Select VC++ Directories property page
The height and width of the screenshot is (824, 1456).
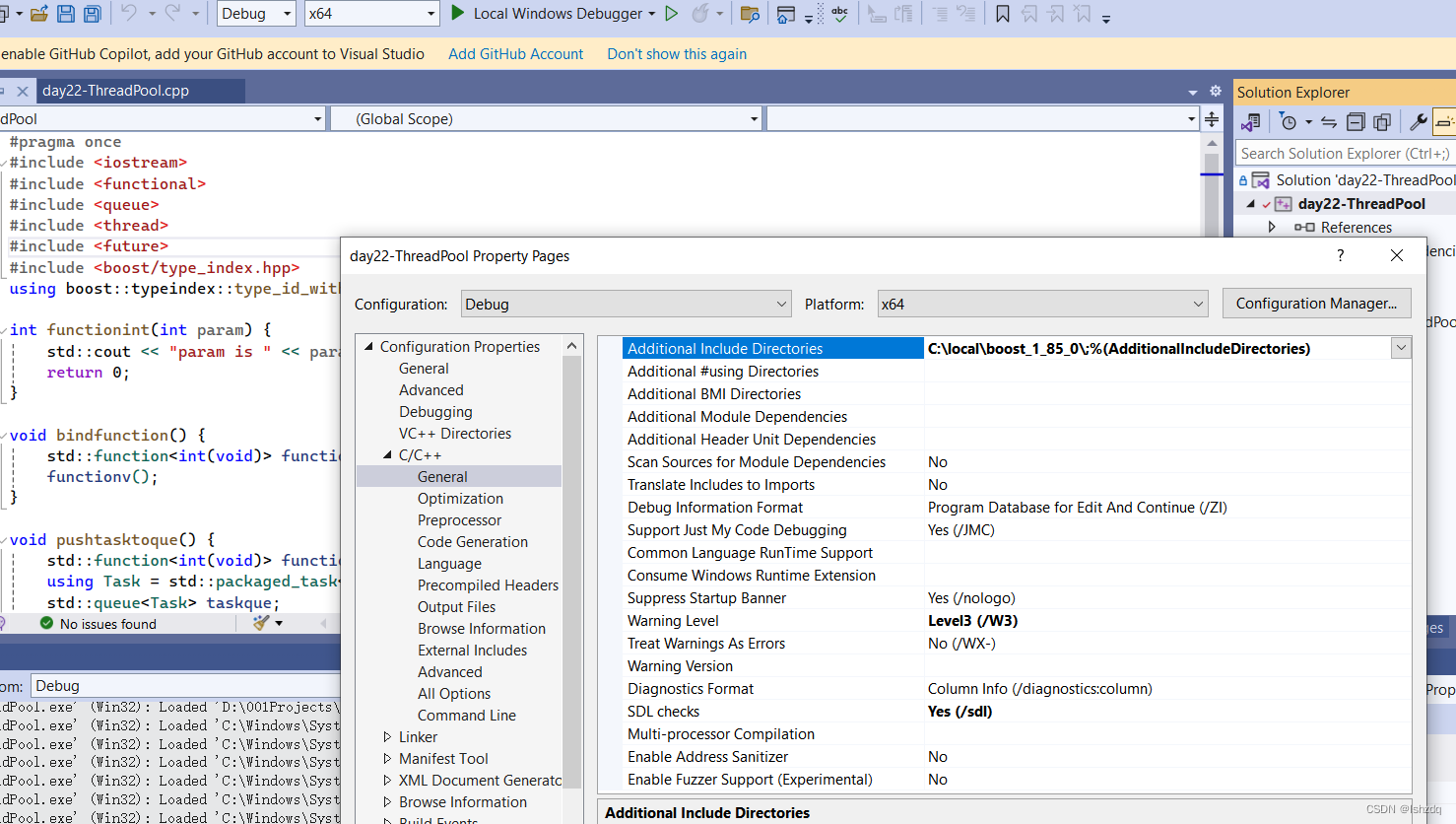pyautogui.click(x=455, y=433)
